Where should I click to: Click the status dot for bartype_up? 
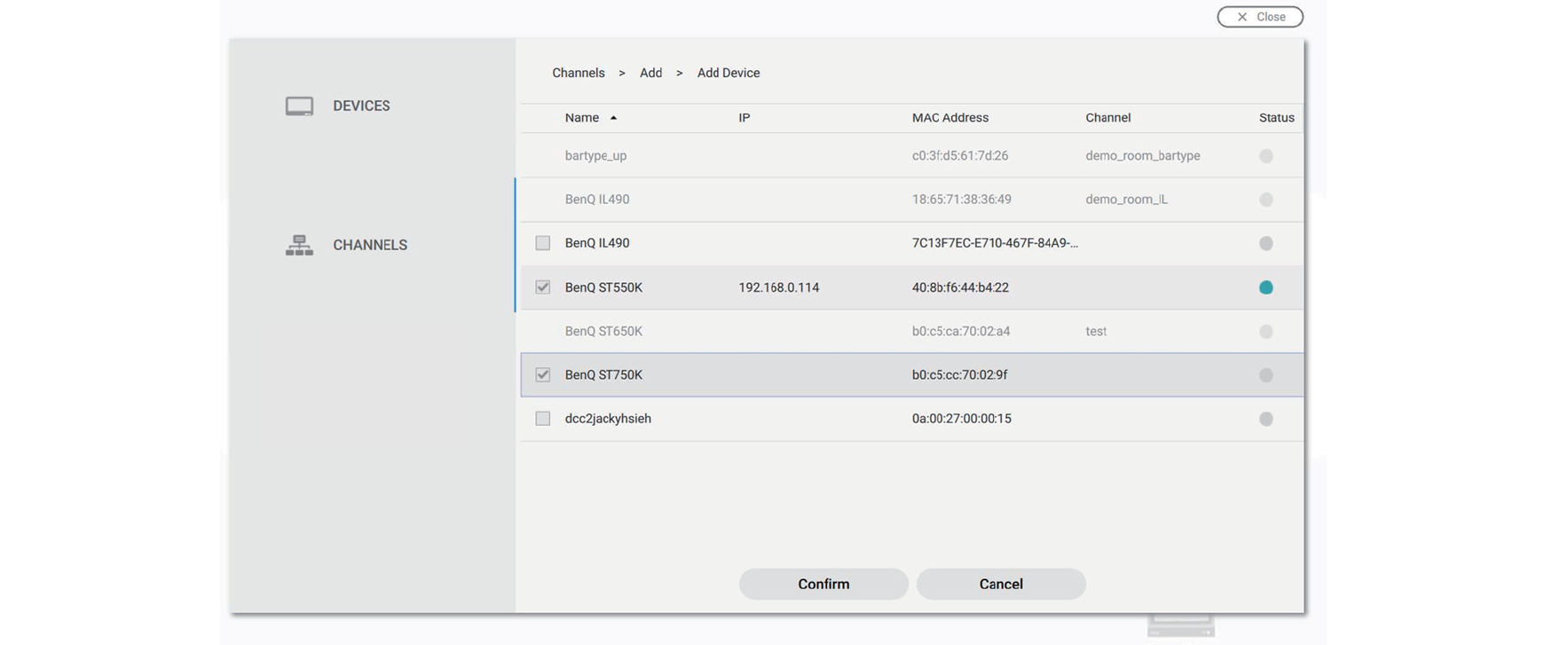(1265, 156)
